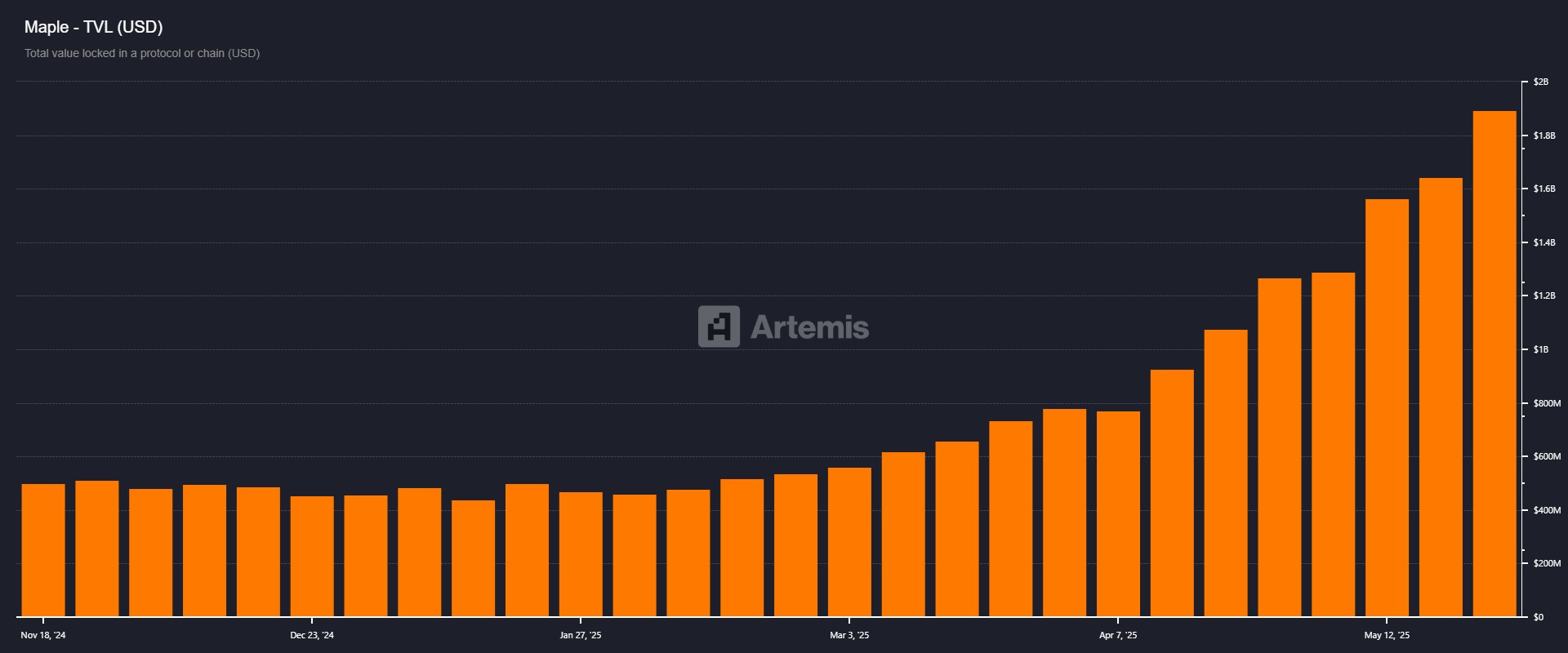This screenshot has height=653, width=1568.
Task: Click the May 12, '25 x-axis date label
Action: click(1387, 635)
